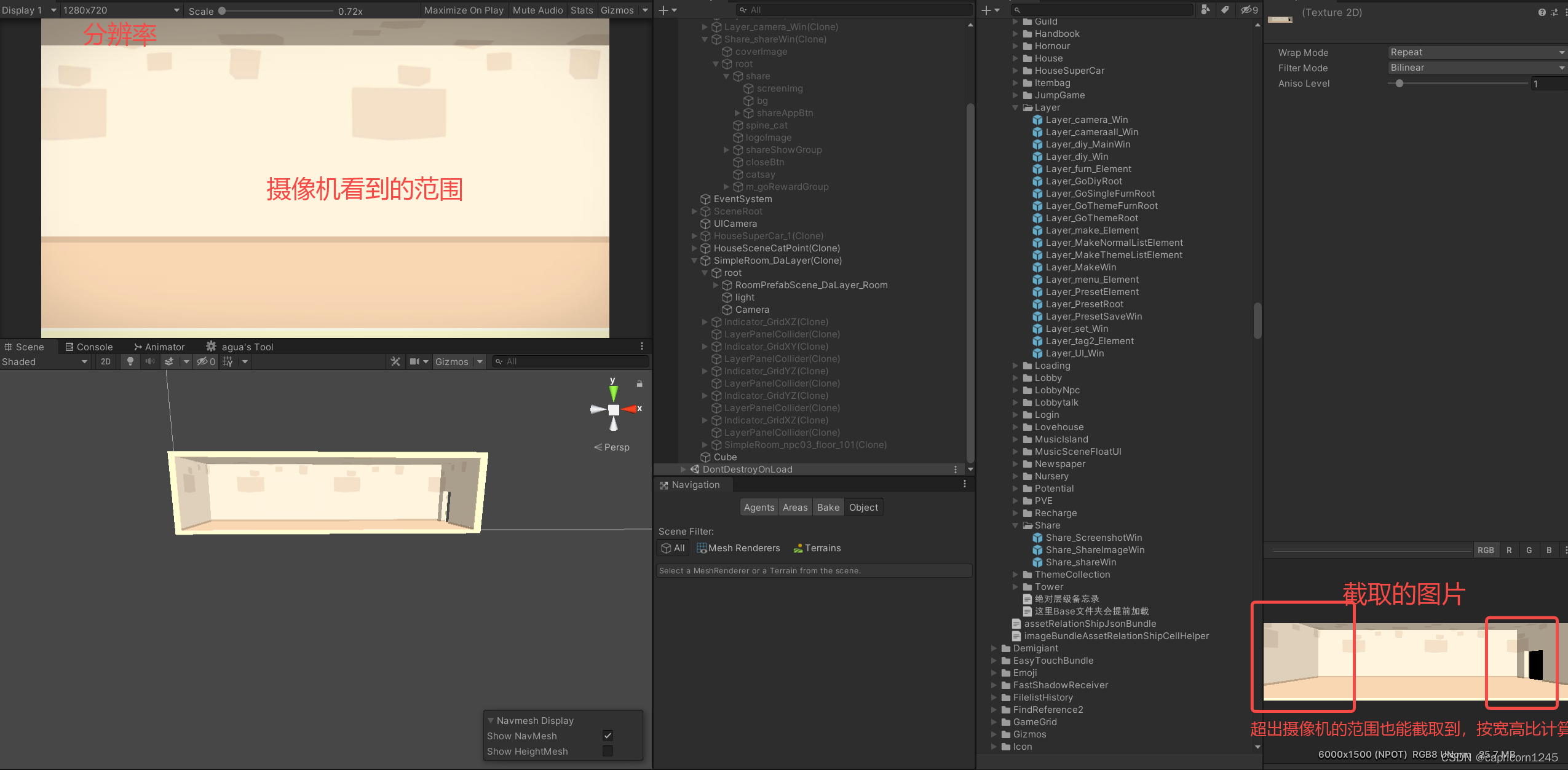
Task: Enable Show HeightMesh checkbox
Action: click(x=608, y=751)
